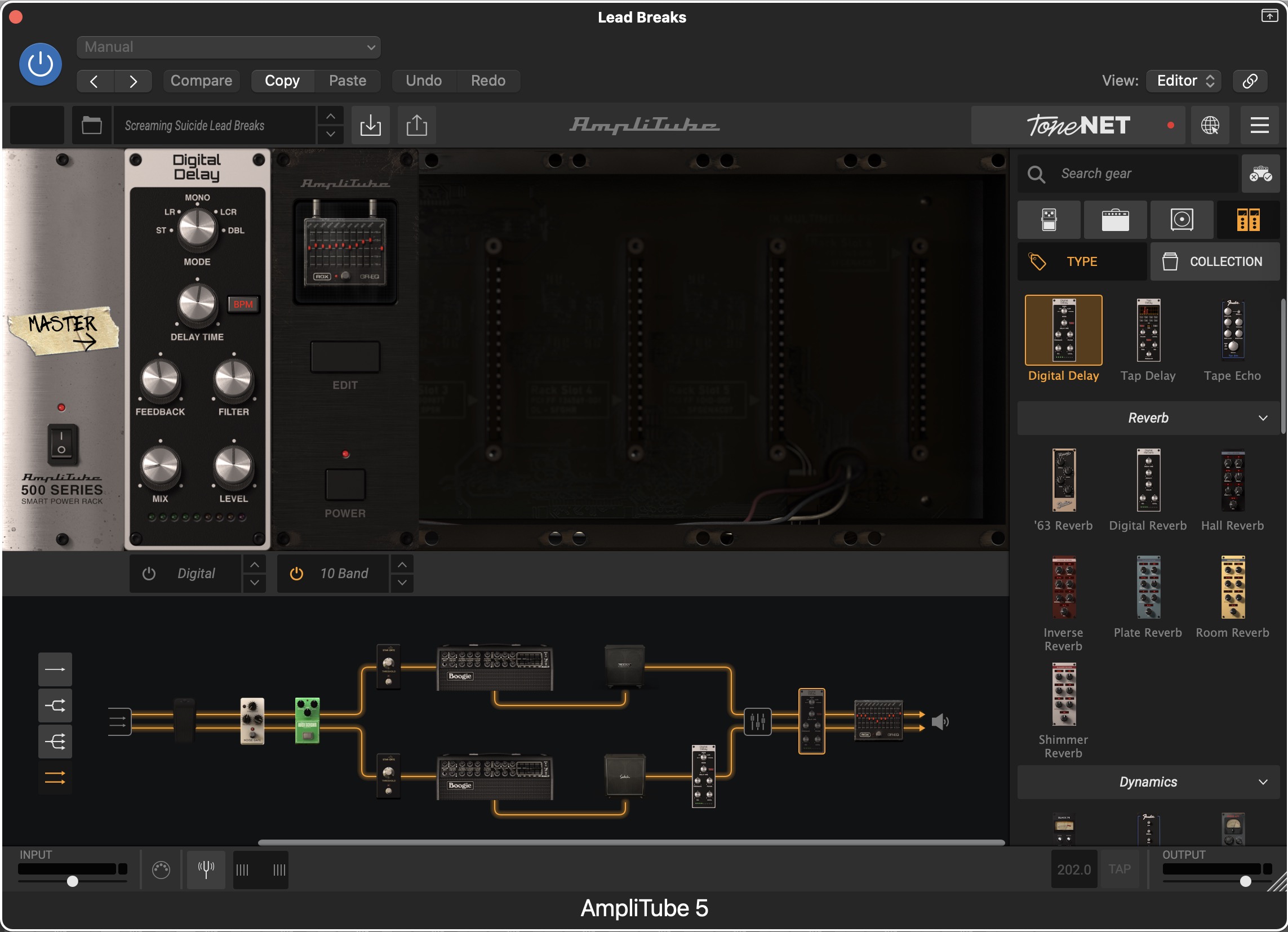Viewport: 1288px width, 932px height.
Task: Open the ToneNET globe icon
Action: pyautogui.click(x=1210, y=125)
